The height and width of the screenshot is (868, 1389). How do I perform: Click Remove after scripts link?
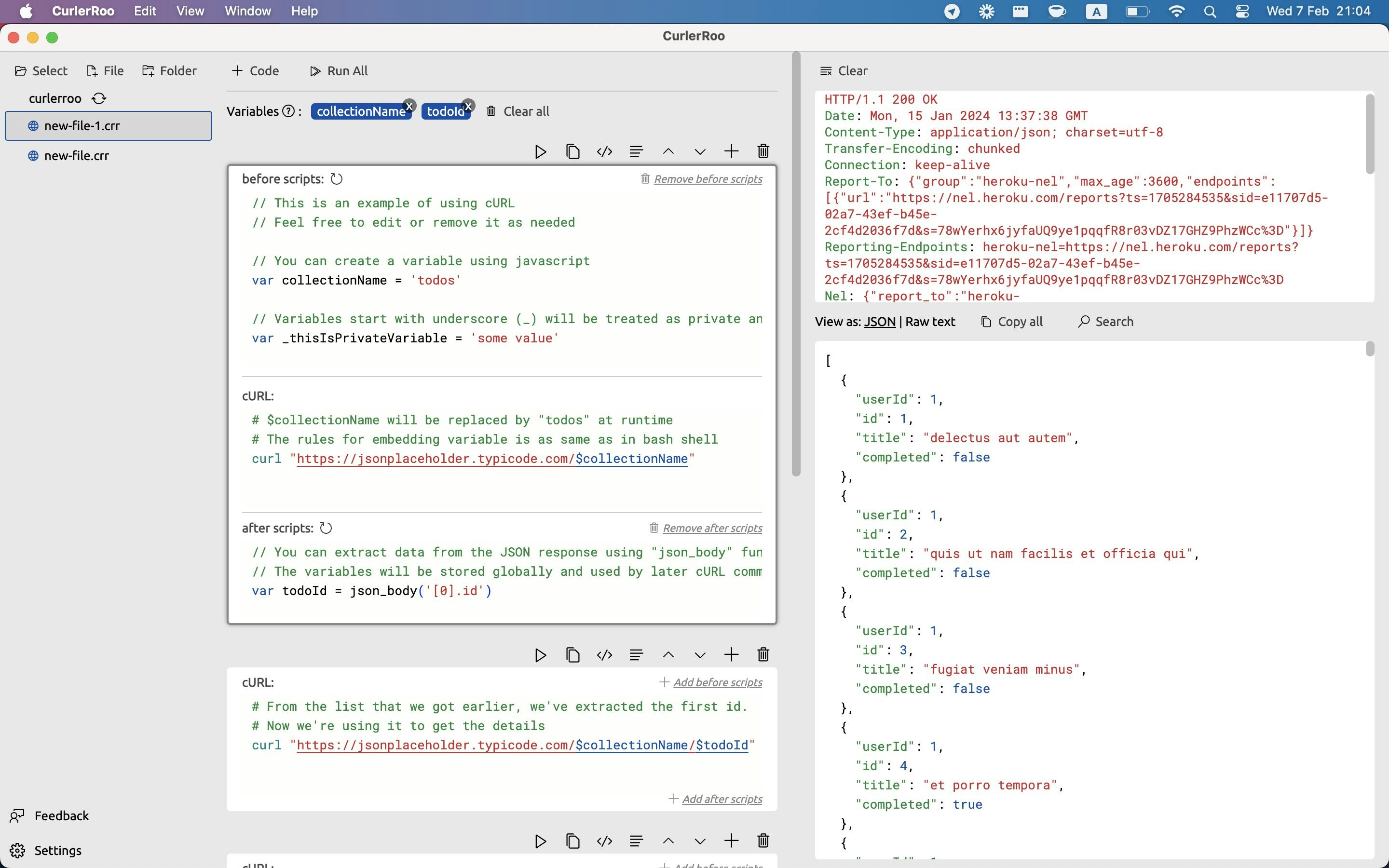(706, 528)
